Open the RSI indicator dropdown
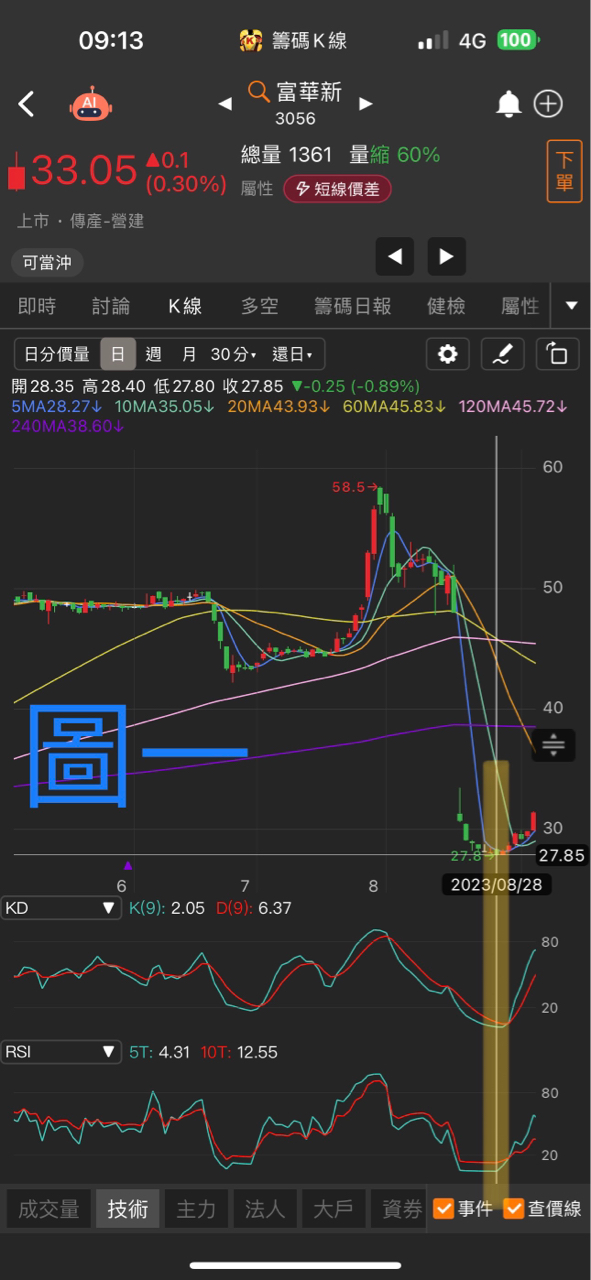Viewport: 591px width, 1280px height. click(62, 1051)
